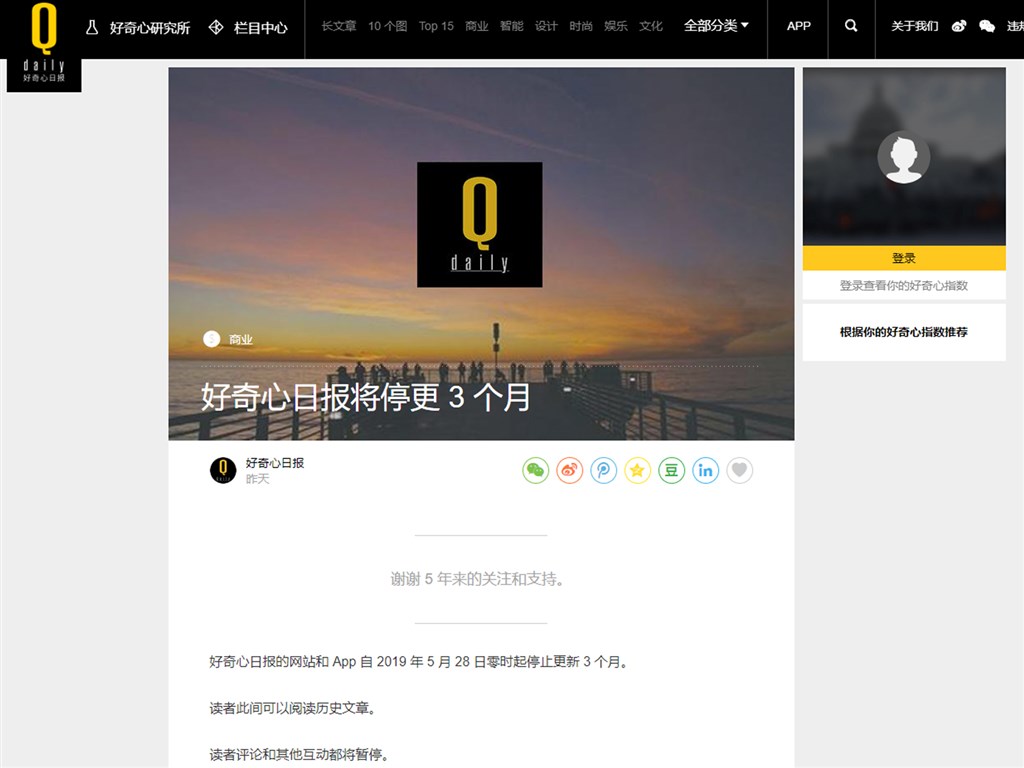Expand 全部分类 dropdown
1024x768 pixels.
tap(716, 25)
